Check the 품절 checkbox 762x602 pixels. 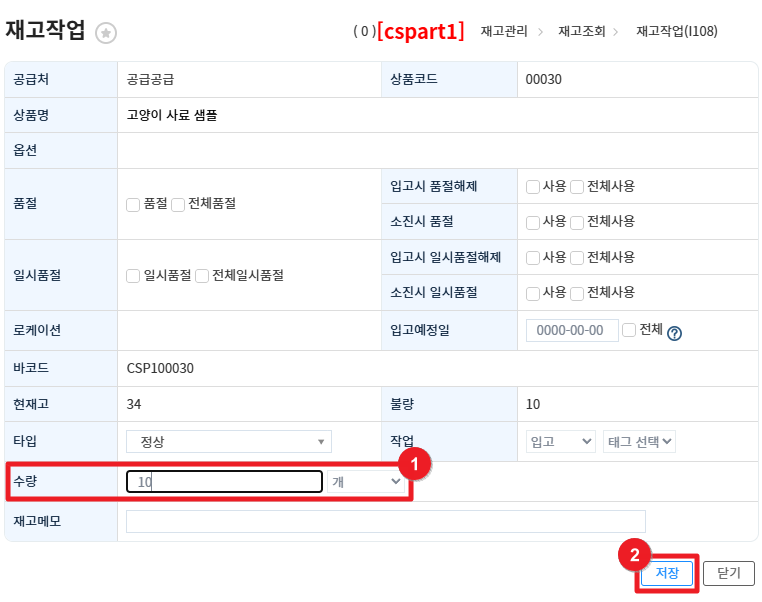[133, 204]
